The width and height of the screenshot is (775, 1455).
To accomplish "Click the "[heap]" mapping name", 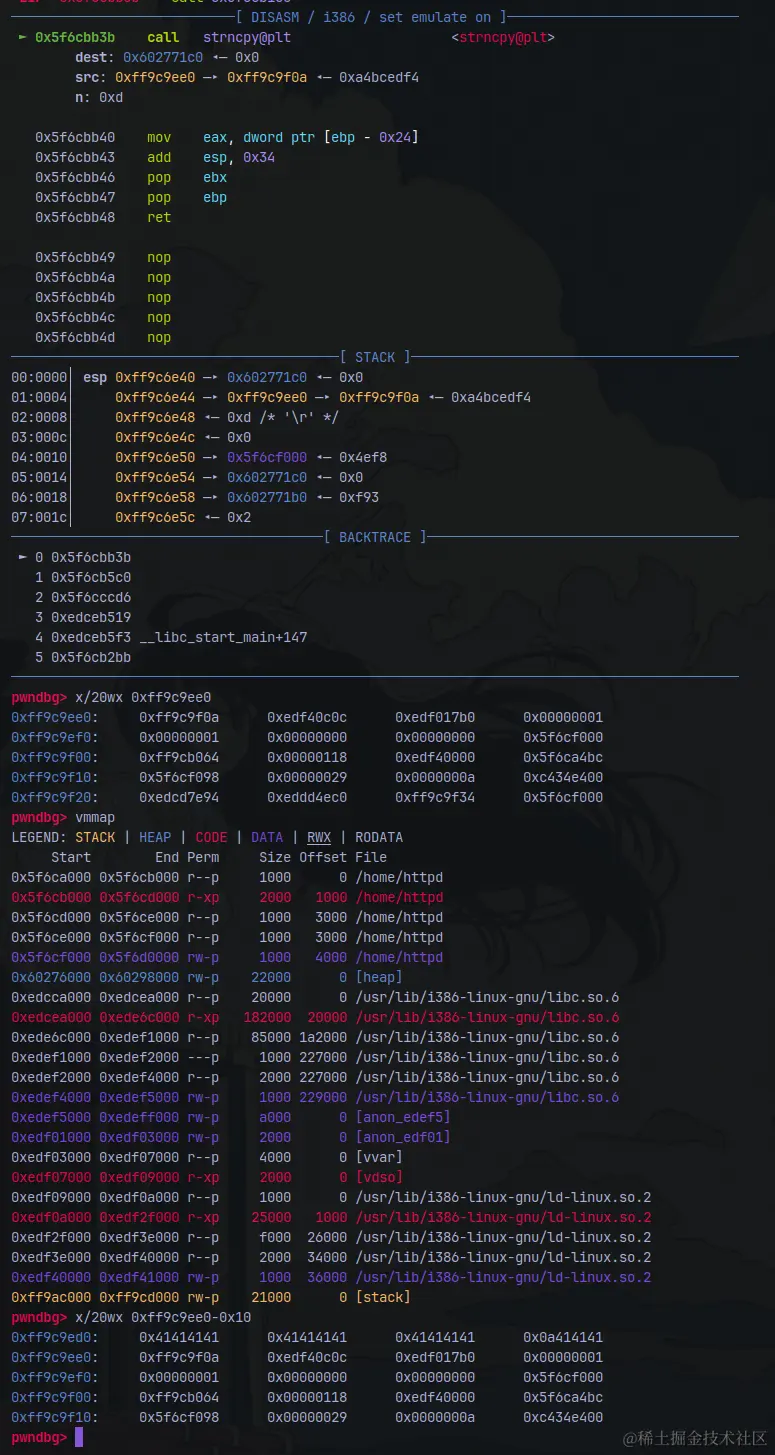I will pyautogui.click(x=379, y=977).
